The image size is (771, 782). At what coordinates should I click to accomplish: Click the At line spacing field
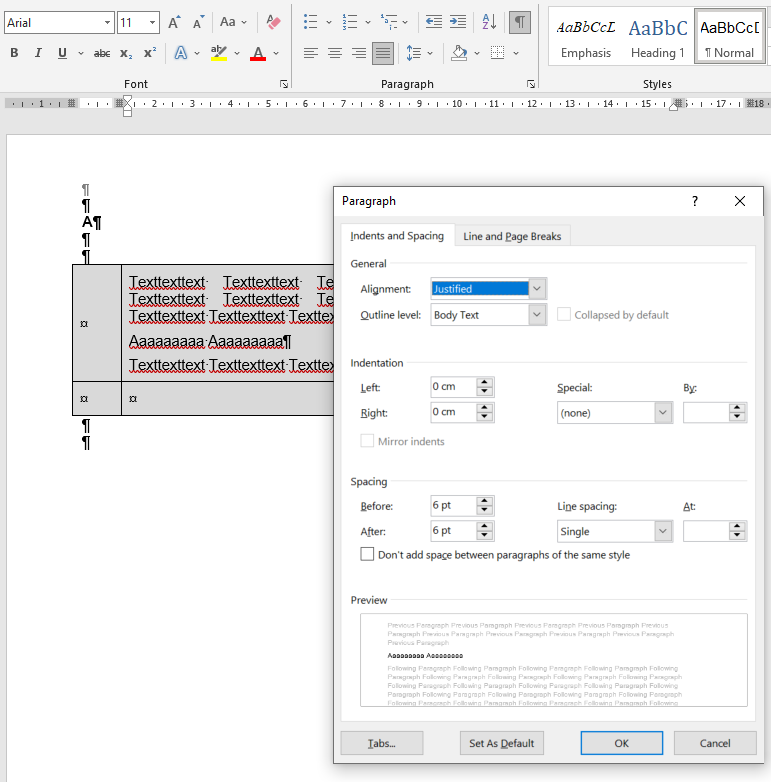coord(705,531)
